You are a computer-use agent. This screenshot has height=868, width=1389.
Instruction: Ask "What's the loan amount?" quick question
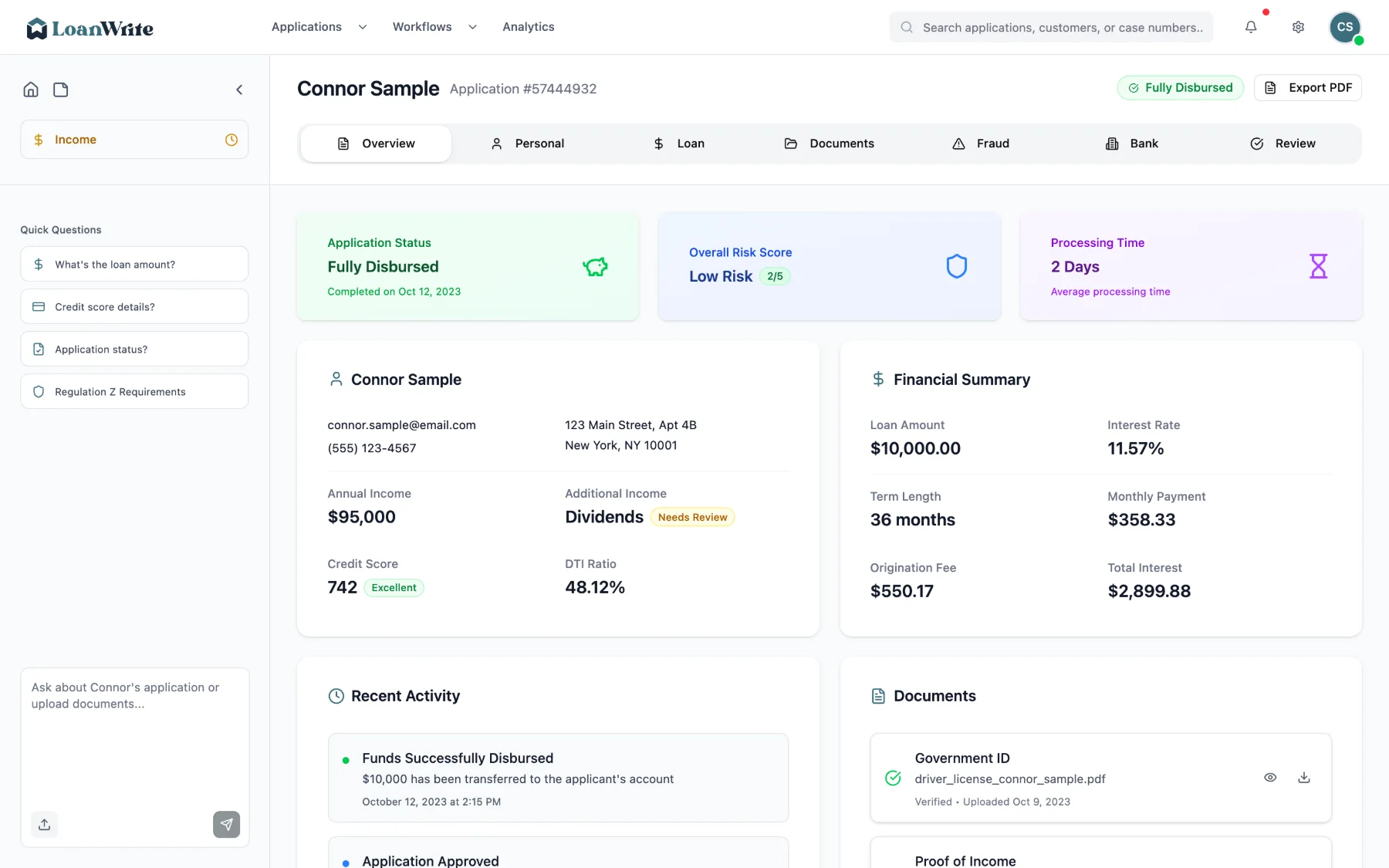(x=134, y=265)
